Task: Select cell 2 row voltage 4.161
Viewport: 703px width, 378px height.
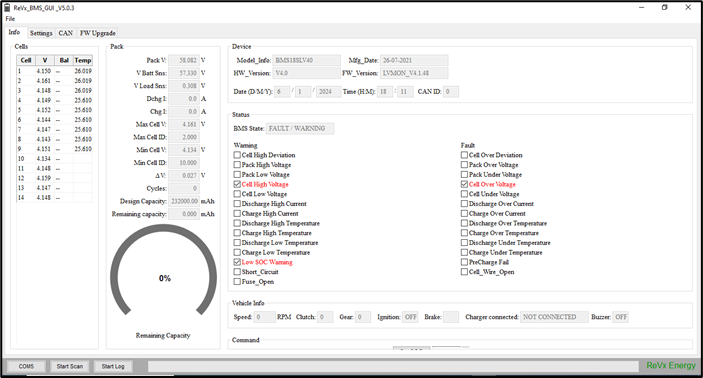Action: pos(43,81)
